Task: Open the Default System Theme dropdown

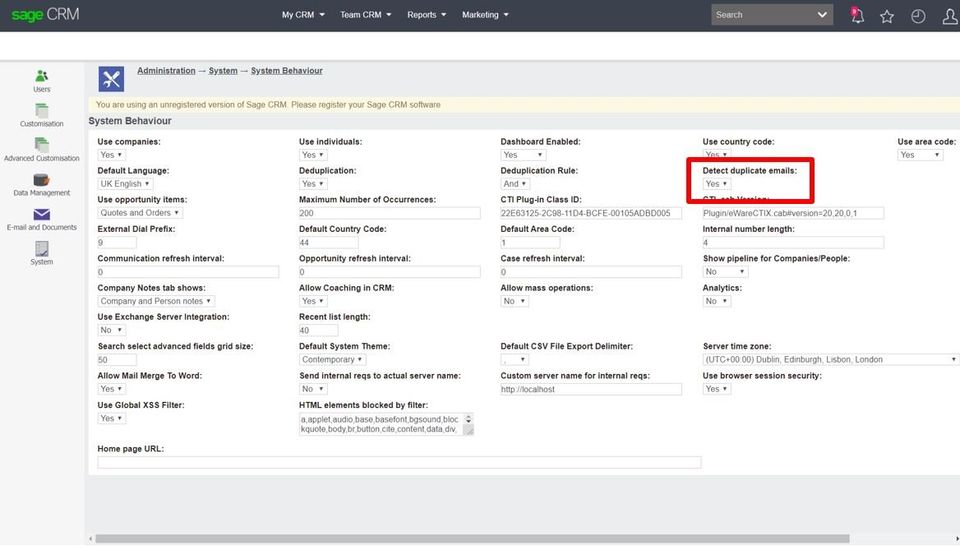Action: click(x=332, y=359)
